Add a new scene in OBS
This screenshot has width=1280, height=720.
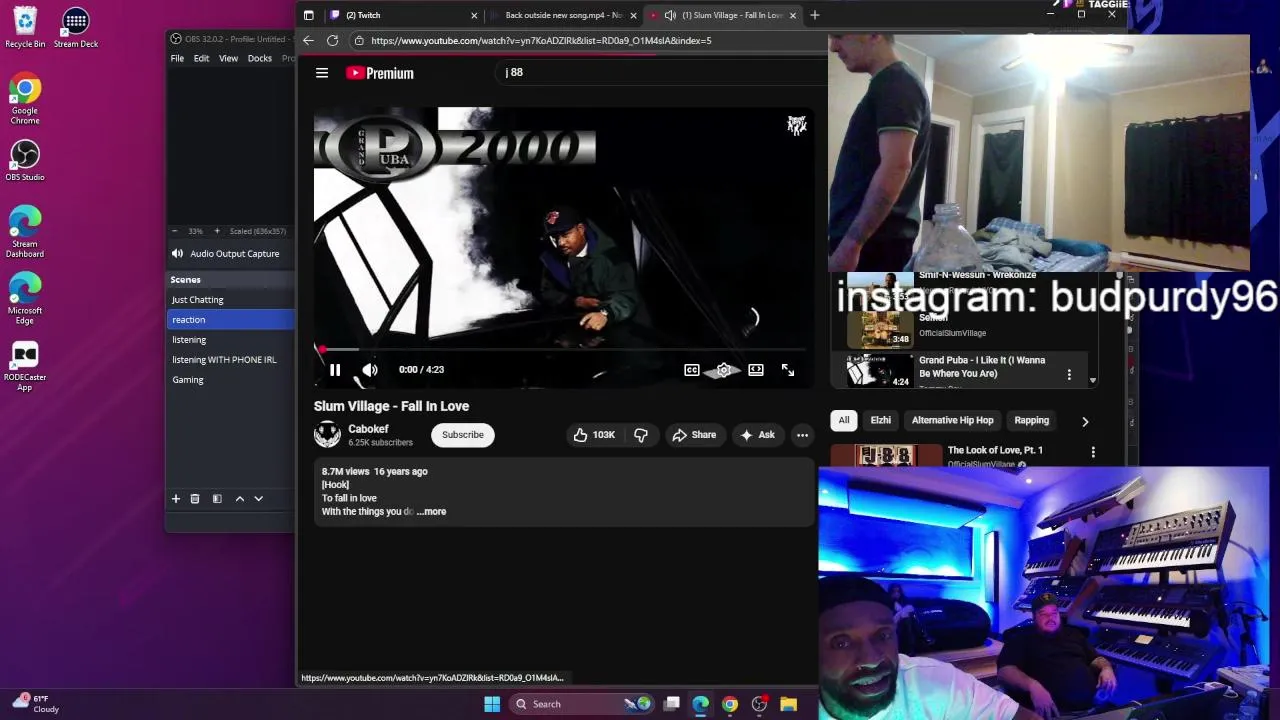point(176,499)
